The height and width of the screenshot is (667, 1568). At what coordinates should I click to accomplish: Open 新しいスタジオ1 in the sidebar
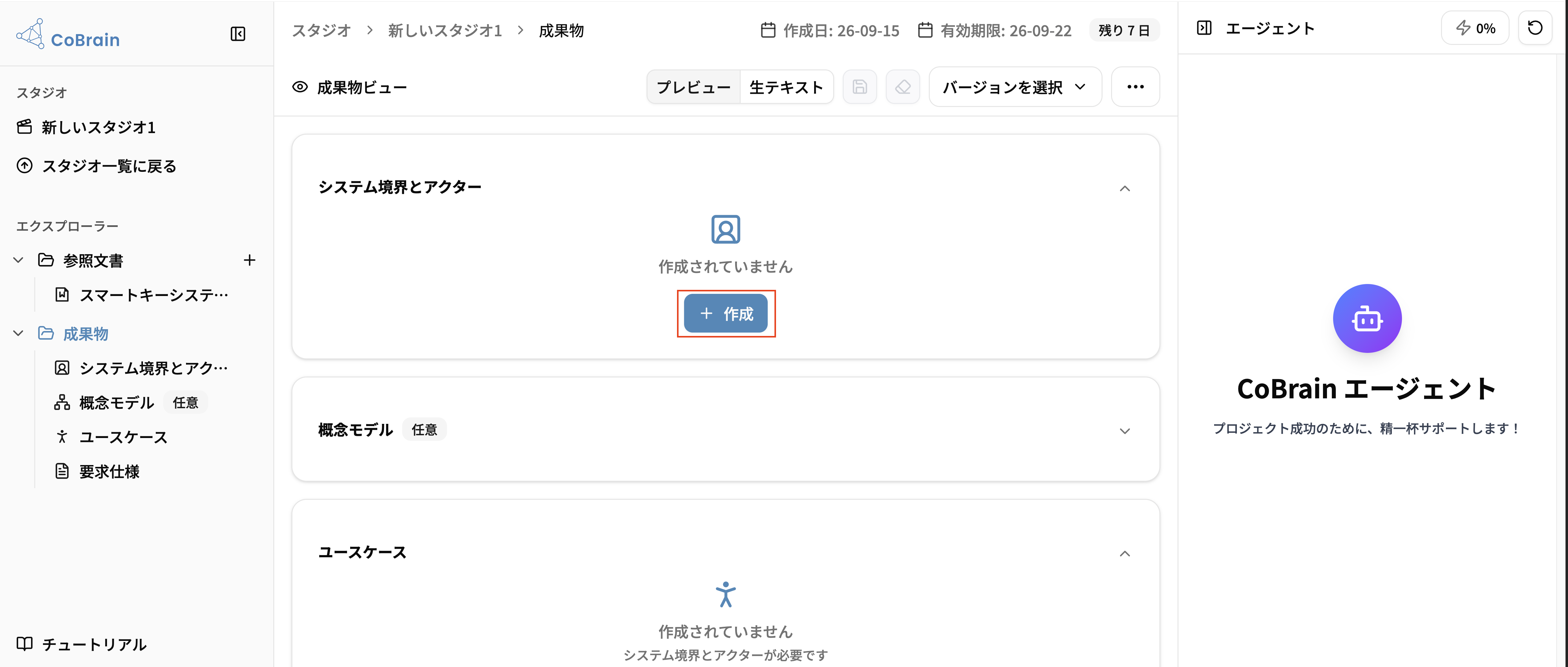click(86, 127)
